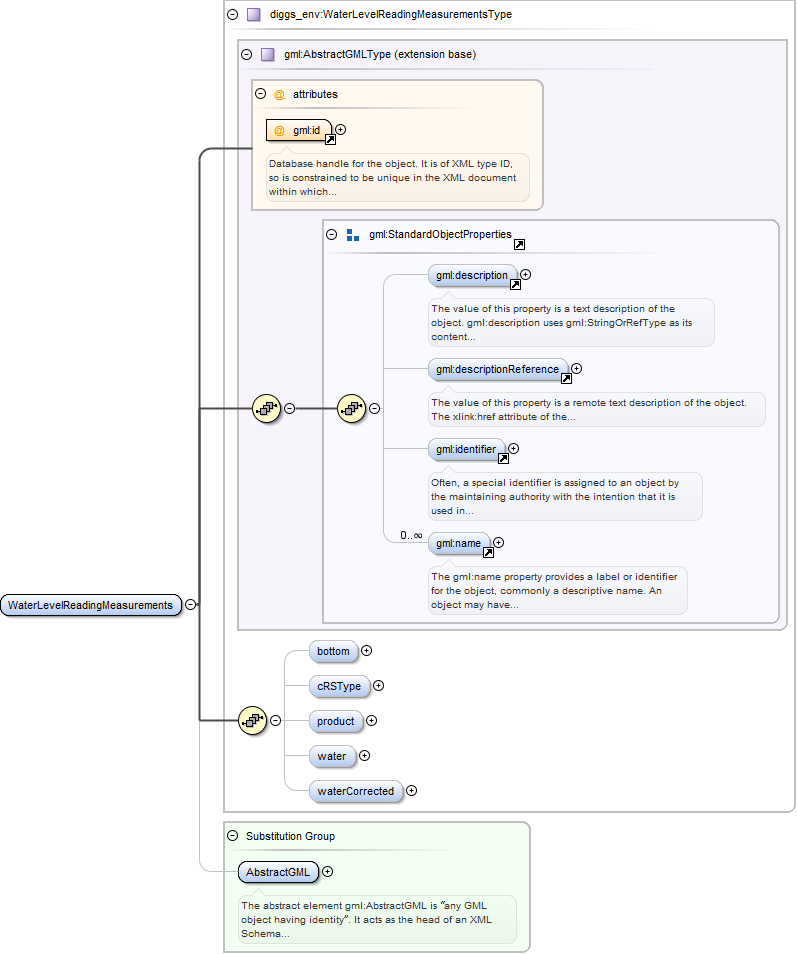
Task: Collapse the gml:AbstractGMLType extension base
Action: [246, 55]
